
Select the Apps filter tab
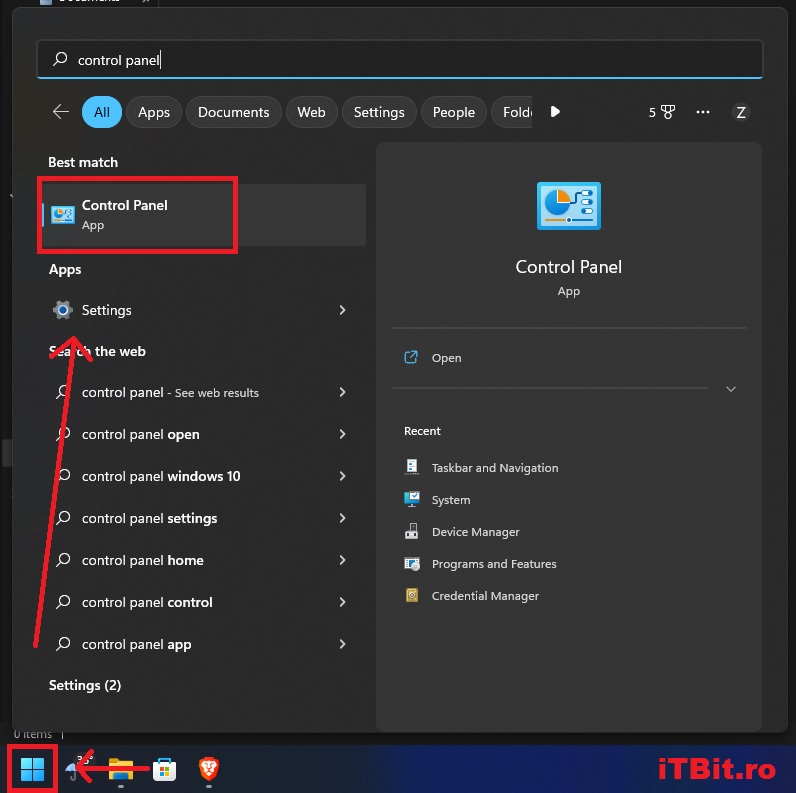click(x=154, y=112)
